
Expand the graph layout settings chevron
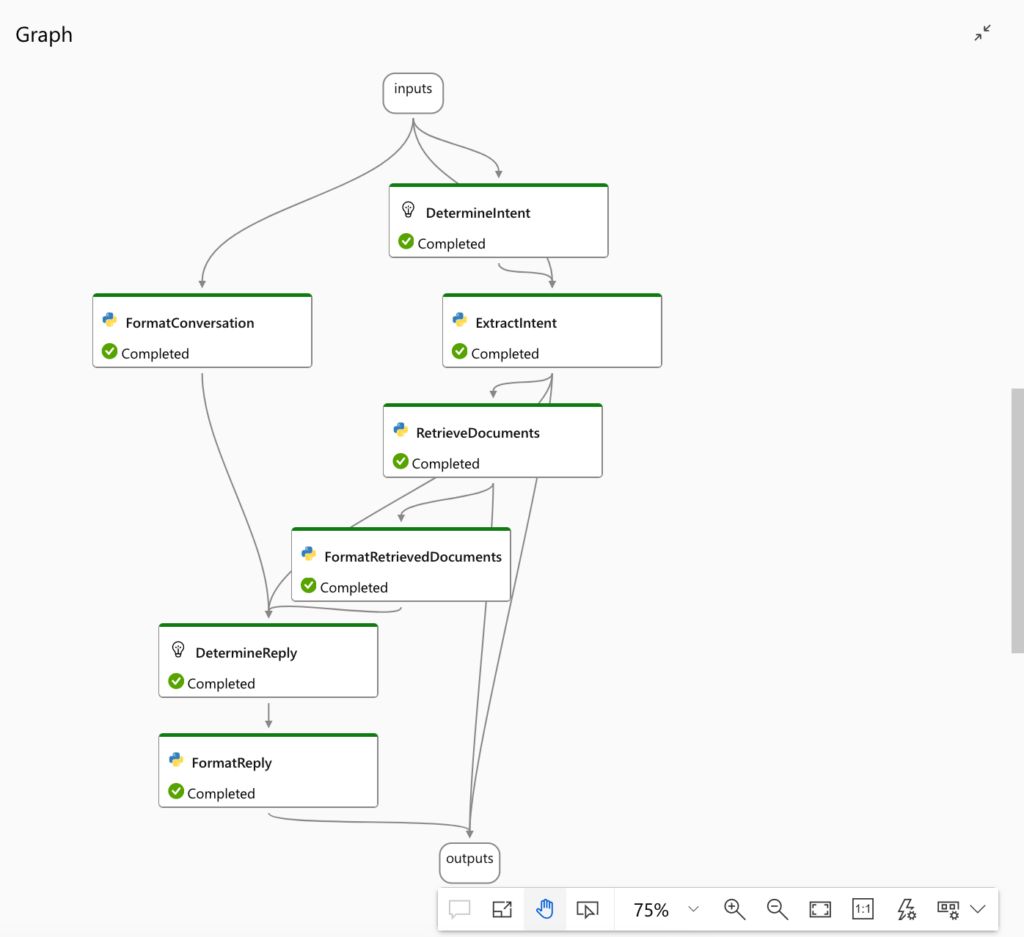click(x=978, y=909)
